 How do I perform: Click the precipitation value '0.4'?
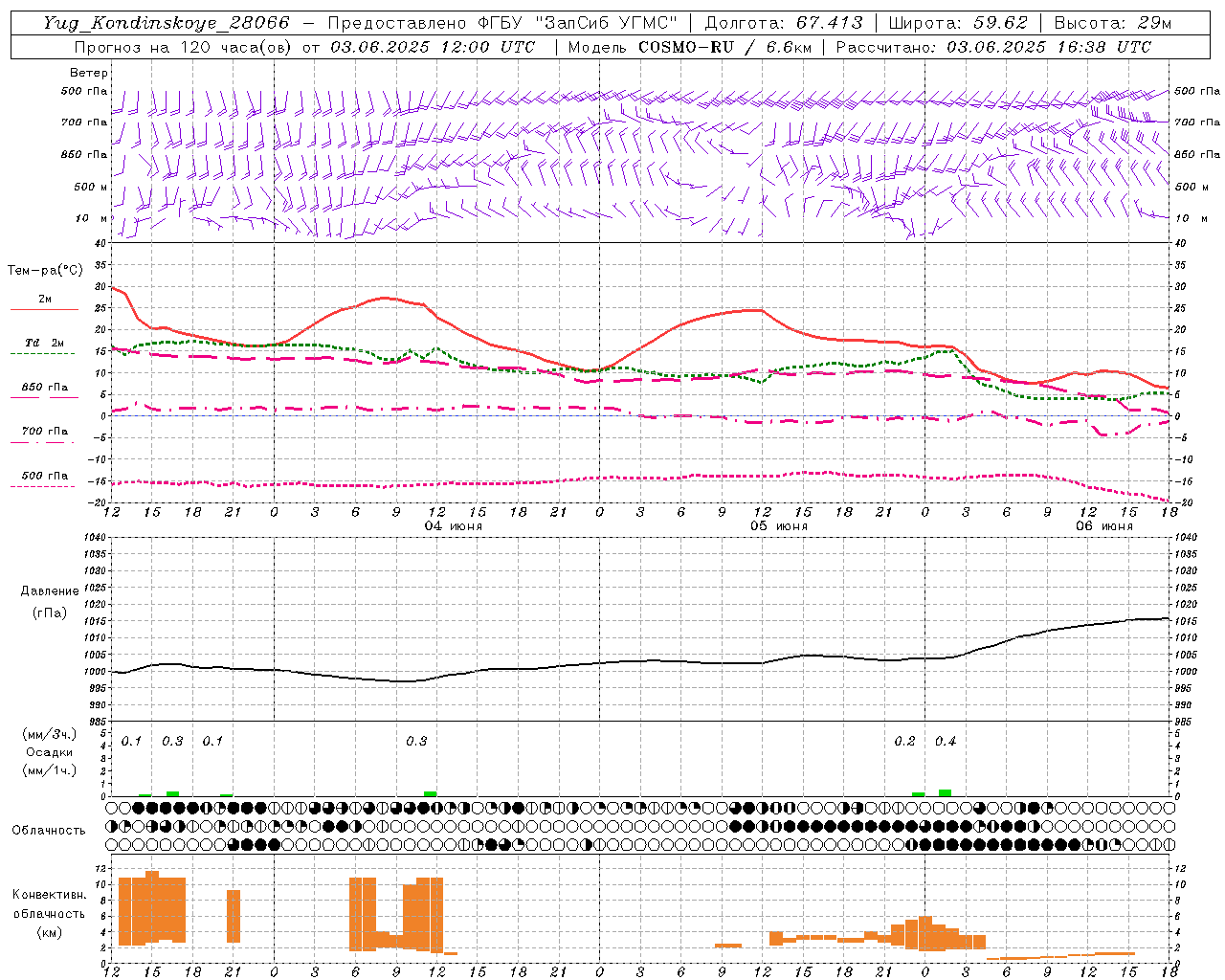946,742
